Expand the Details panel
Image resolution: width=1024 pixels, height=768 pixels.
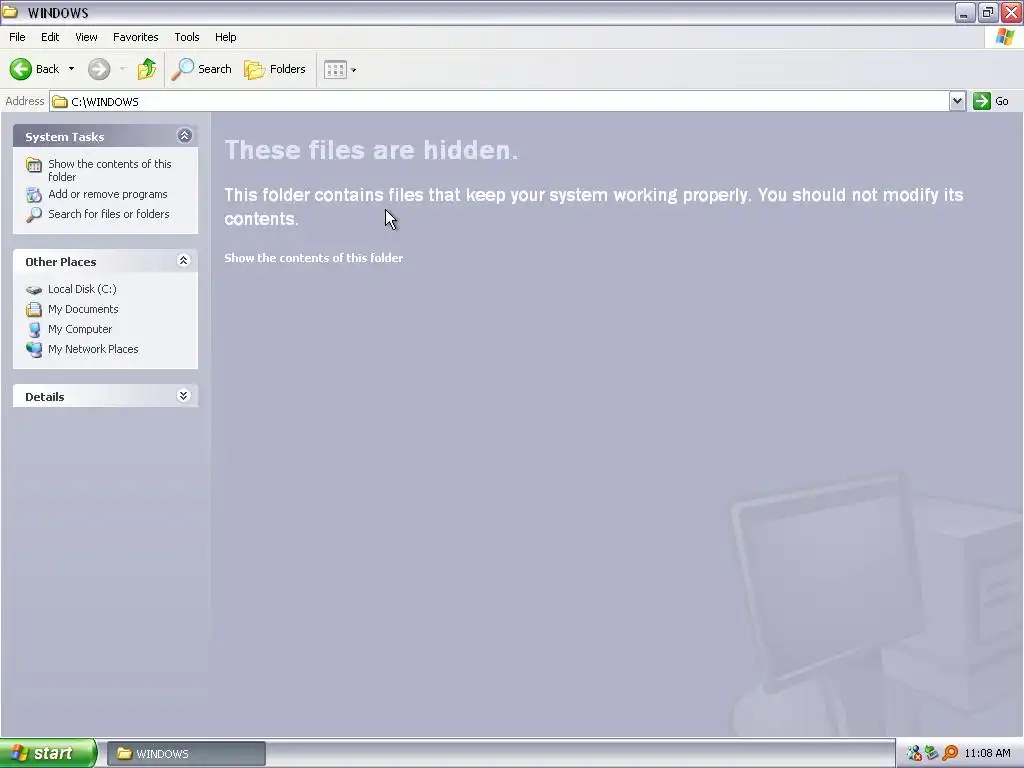pos(184,396)
